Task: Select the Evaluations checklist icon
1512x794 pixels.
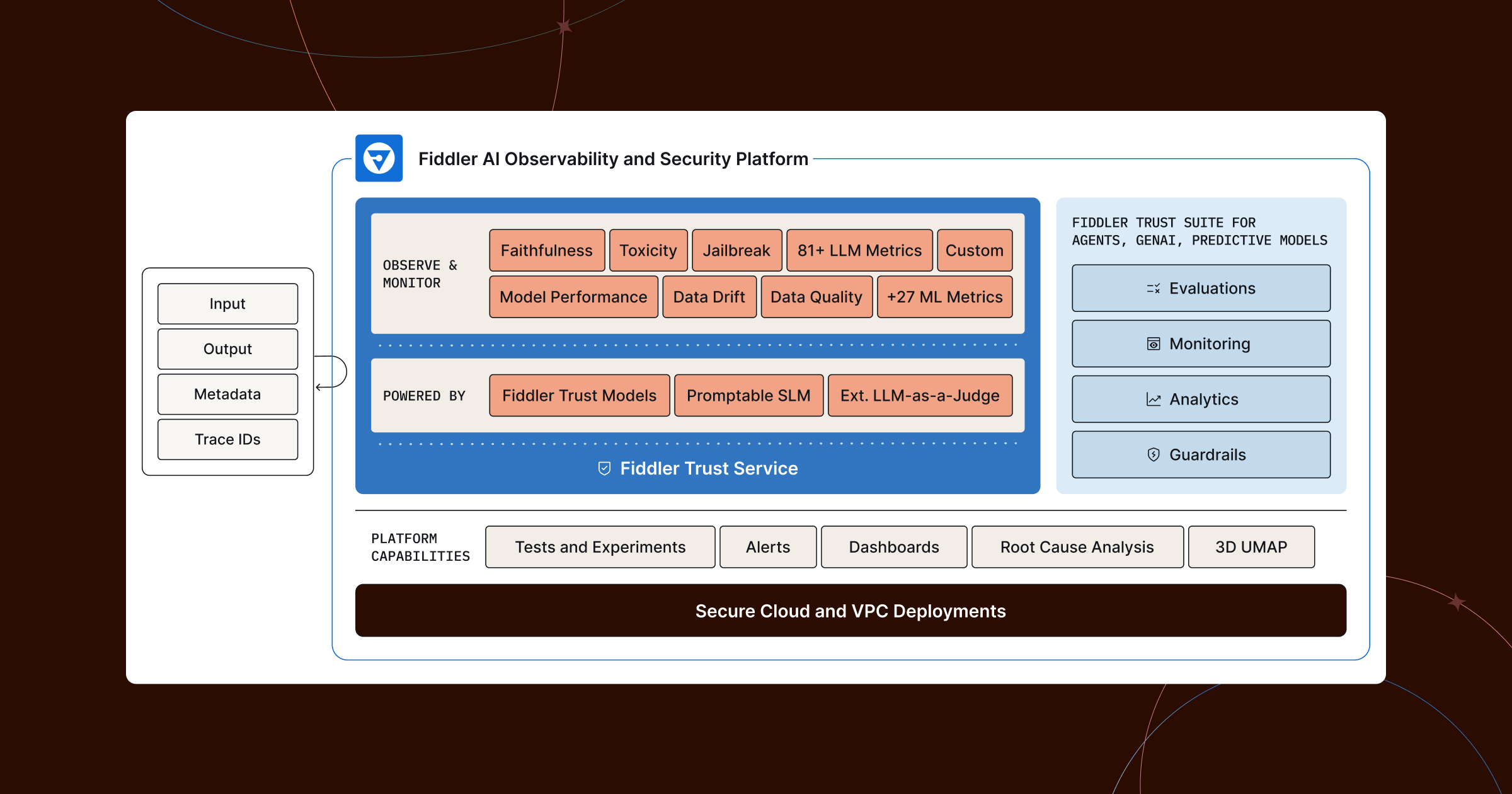Action: click(x=1154, y=288)
